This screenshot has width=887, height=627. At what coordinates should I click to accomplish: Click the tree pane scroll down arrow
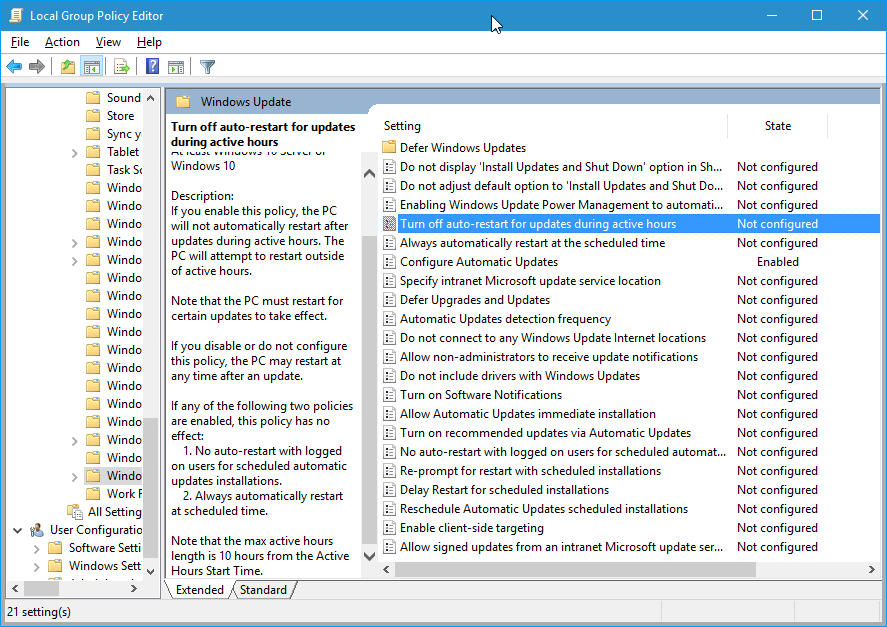[150, 571]
